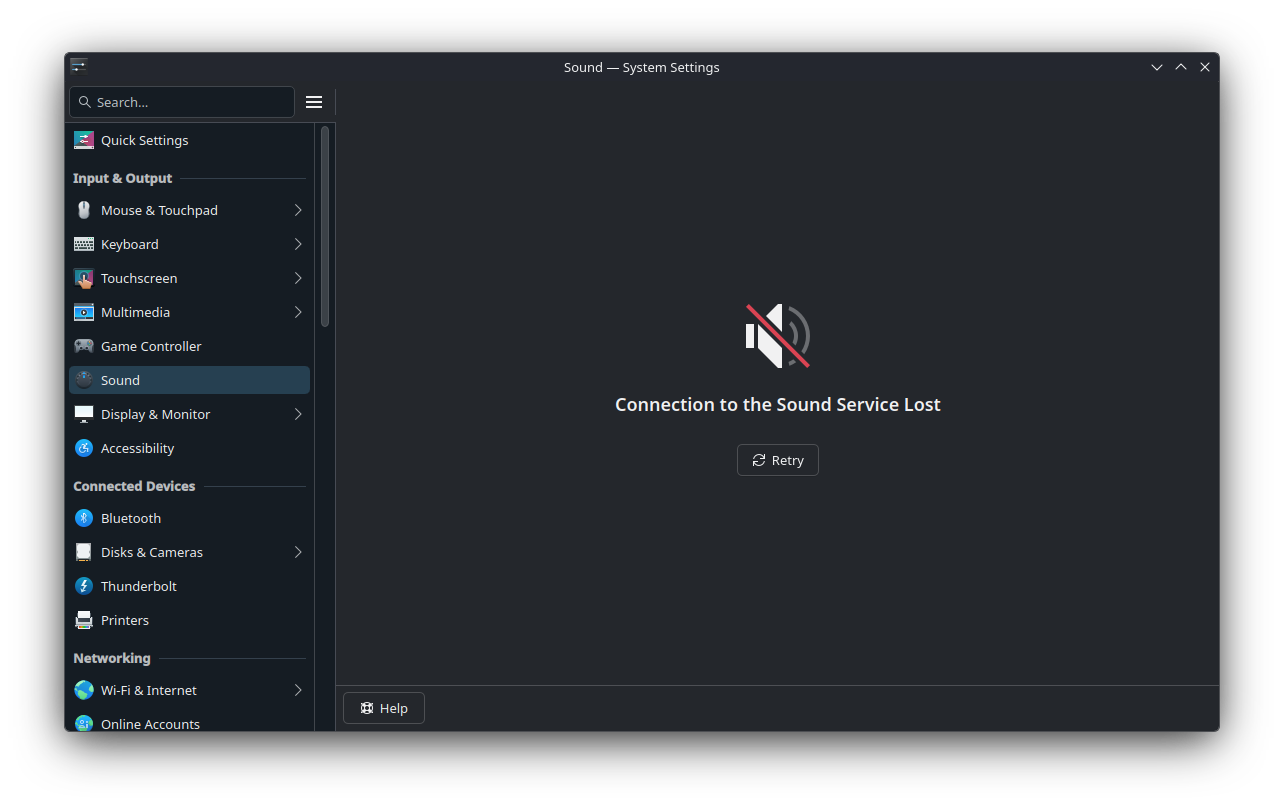This screenshot has height=808, width=1284.
Task: Expand the Multimedia submenu arrow
Action: pyautogui.click(x=298, y=312)
